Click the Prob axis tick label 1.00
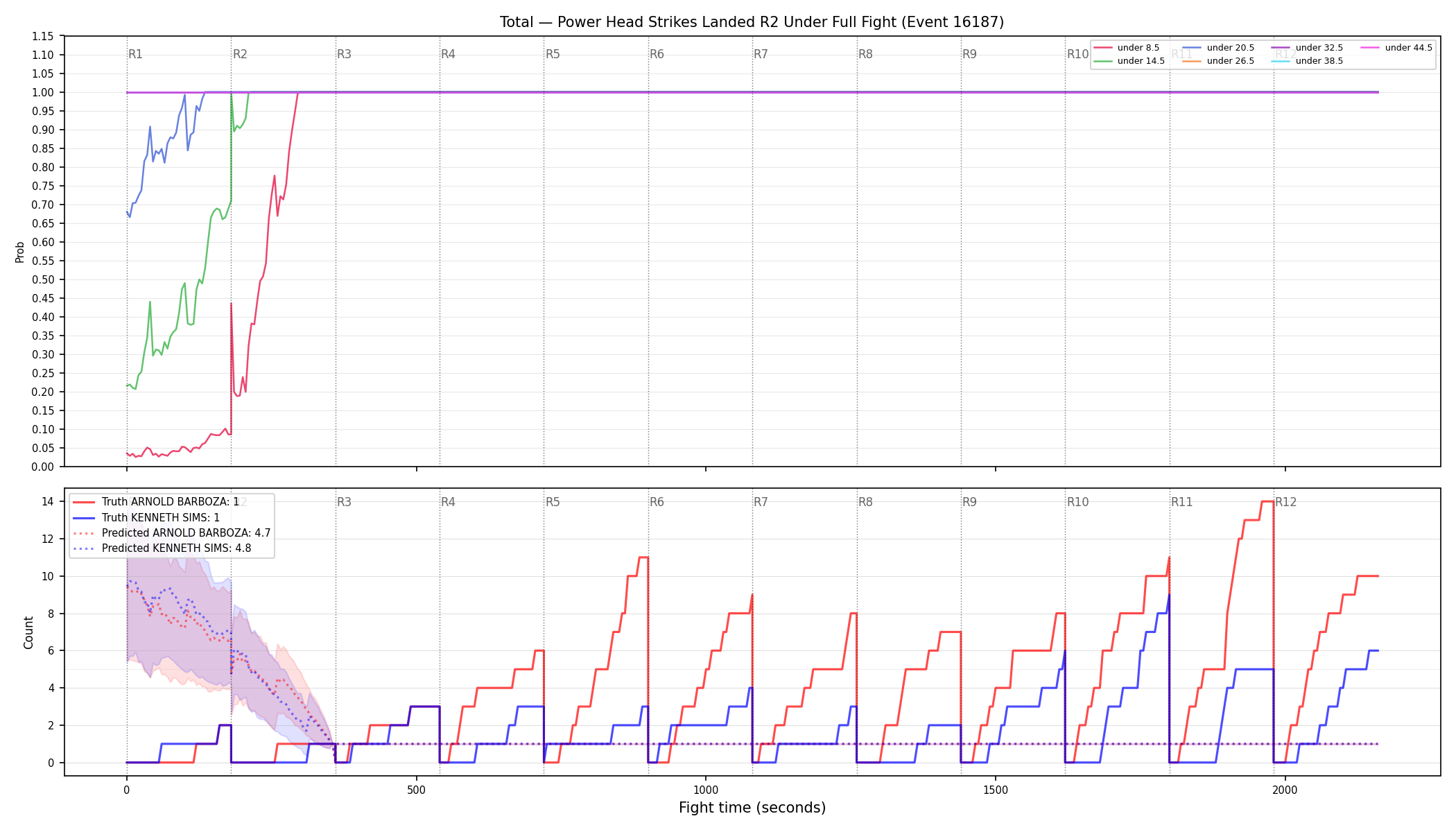The height and width of the screenshot is (832, 1456). coord(43,92)
